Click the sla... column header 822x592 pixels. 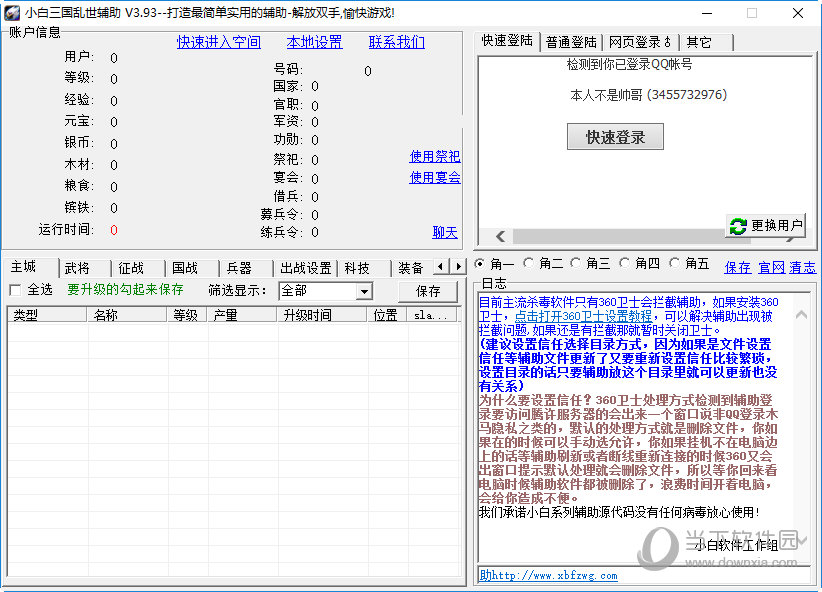[432, 315]
